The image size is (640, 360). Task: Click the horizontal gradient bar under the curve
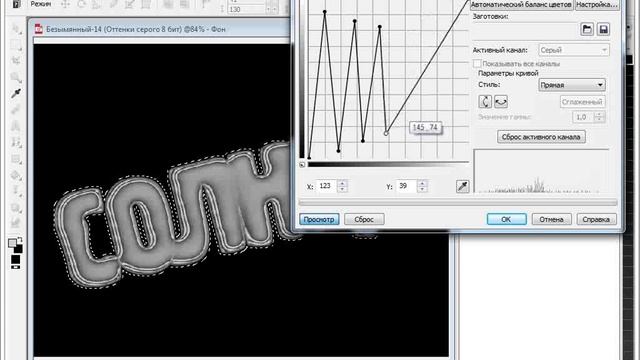pos(388,164)
